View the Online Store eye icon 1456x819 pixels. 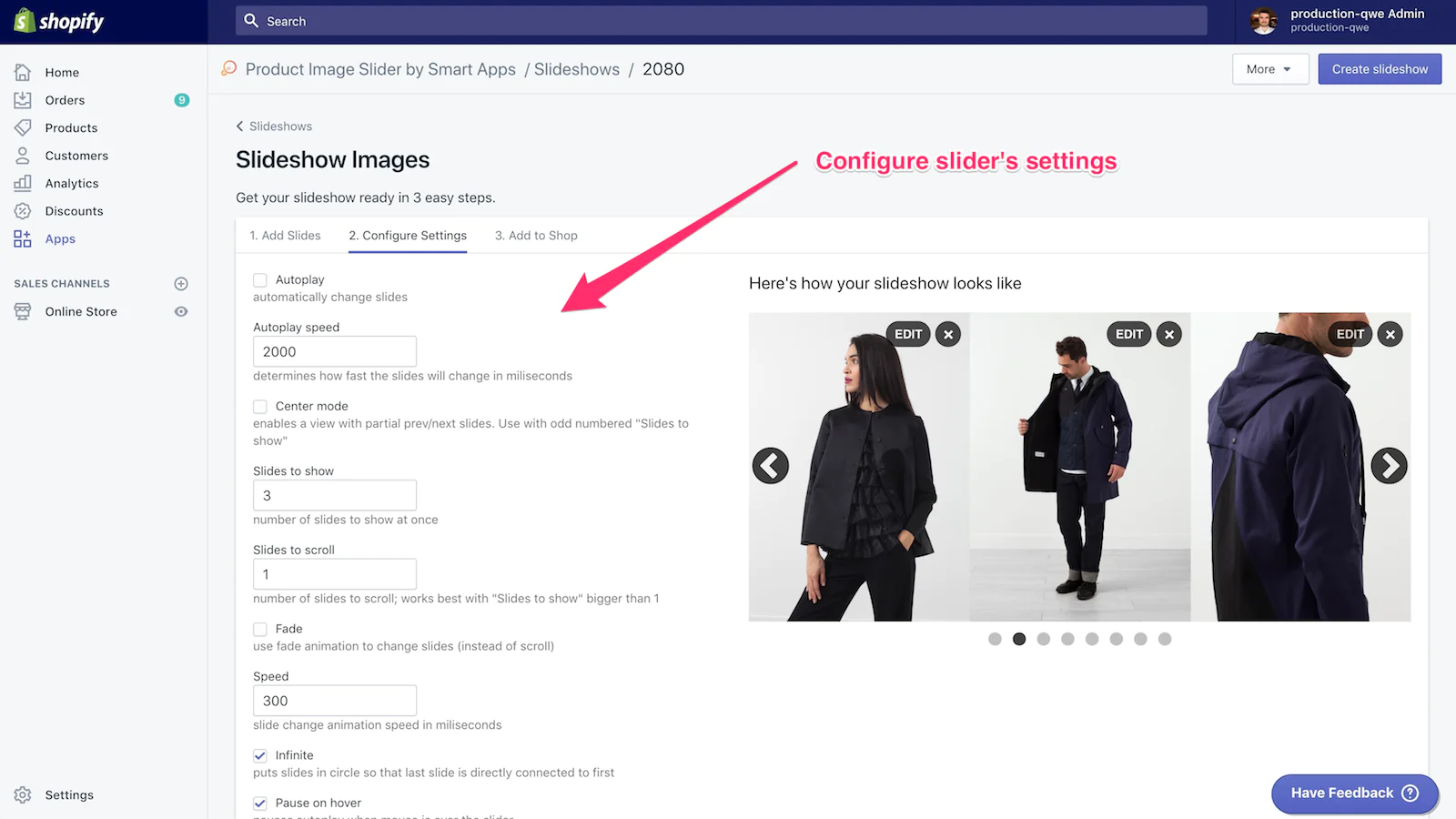tap(181, 312)
